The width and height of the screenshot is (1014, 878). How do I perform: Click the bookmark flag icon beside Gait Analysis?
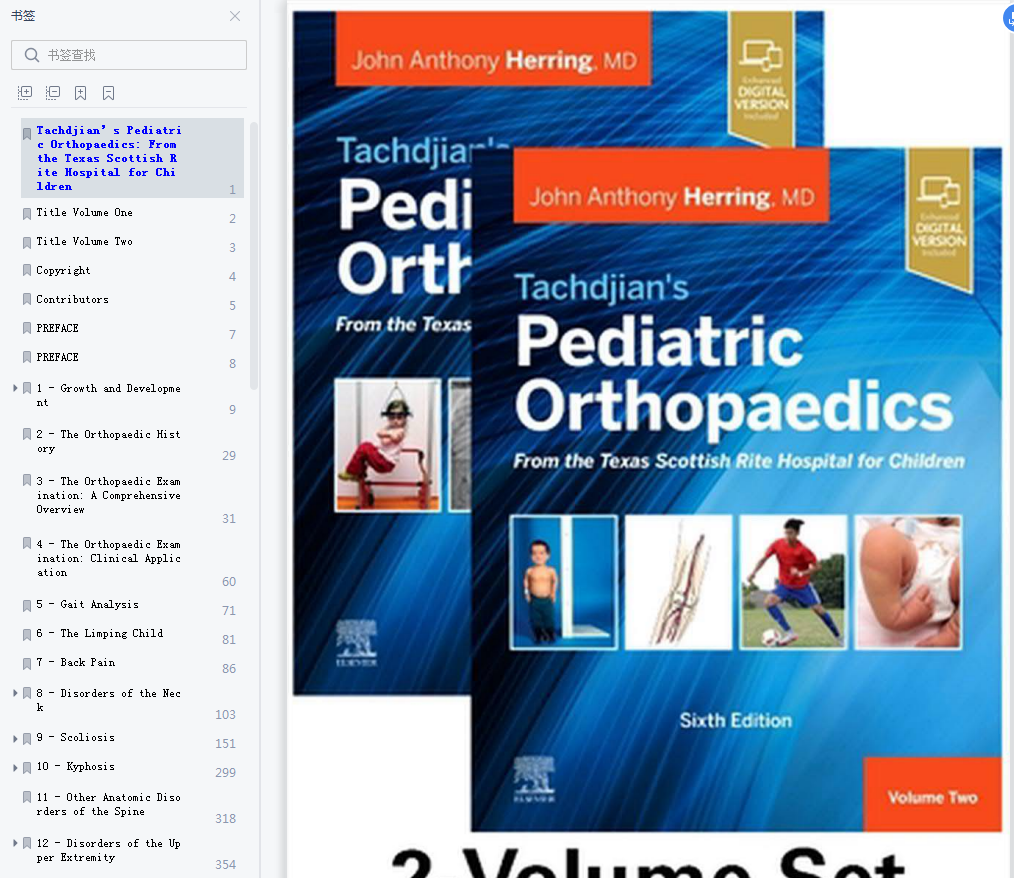point(27,606)
